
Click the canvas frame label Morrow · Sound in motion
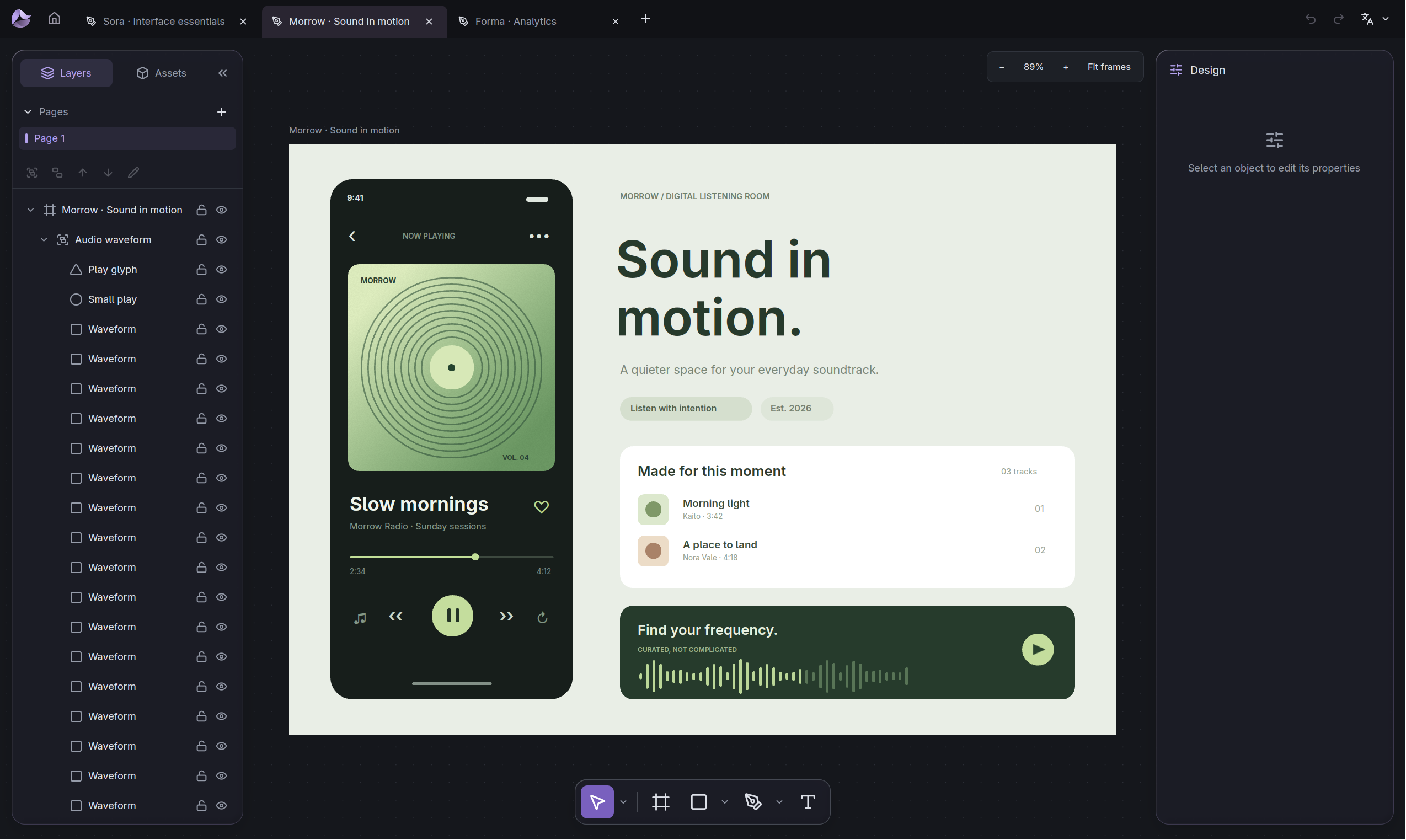344,131
